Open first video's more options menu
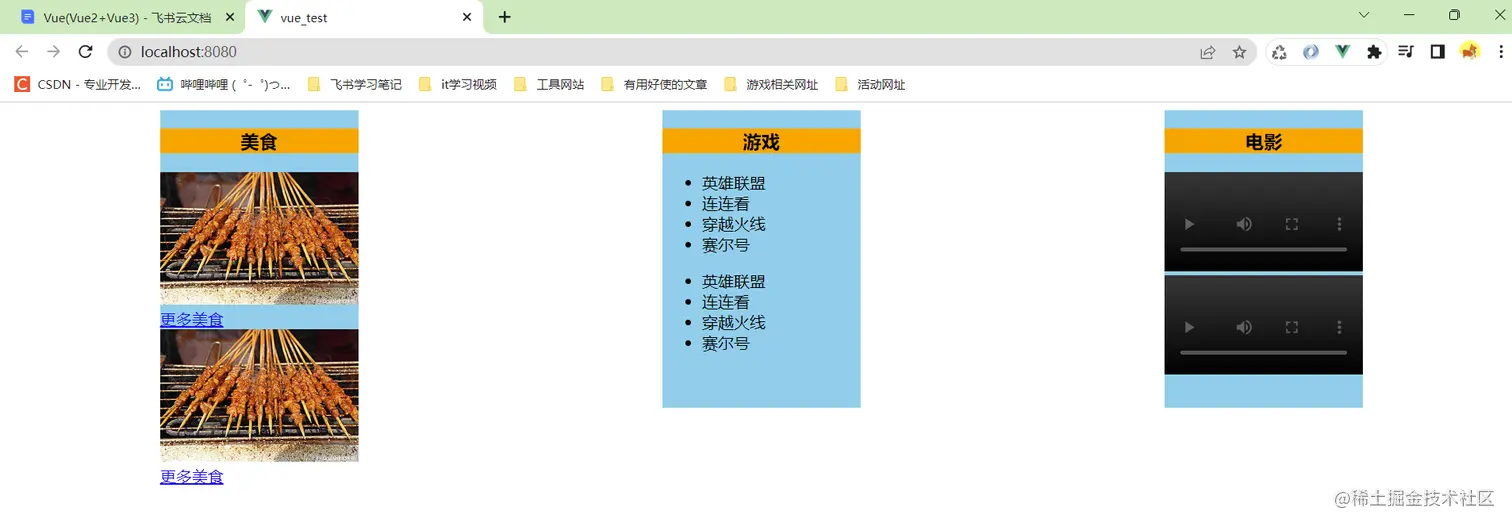This screenshot has width=1512, height=526. [x=1339, y=224]
